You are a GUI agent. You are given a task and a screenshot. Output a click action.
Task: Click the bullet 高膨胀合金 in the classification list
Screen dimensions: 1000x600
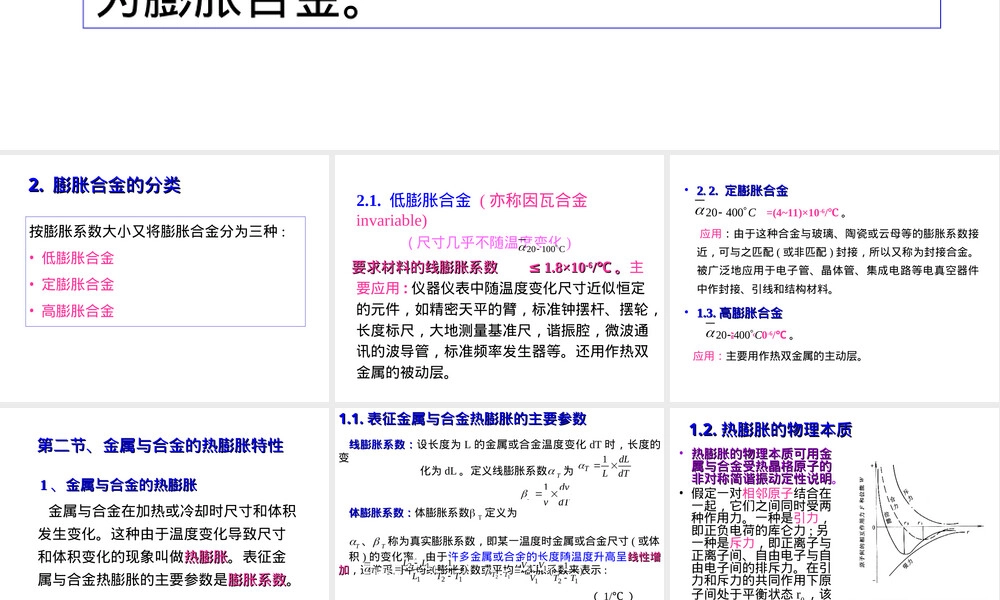(x=77, y=311)
